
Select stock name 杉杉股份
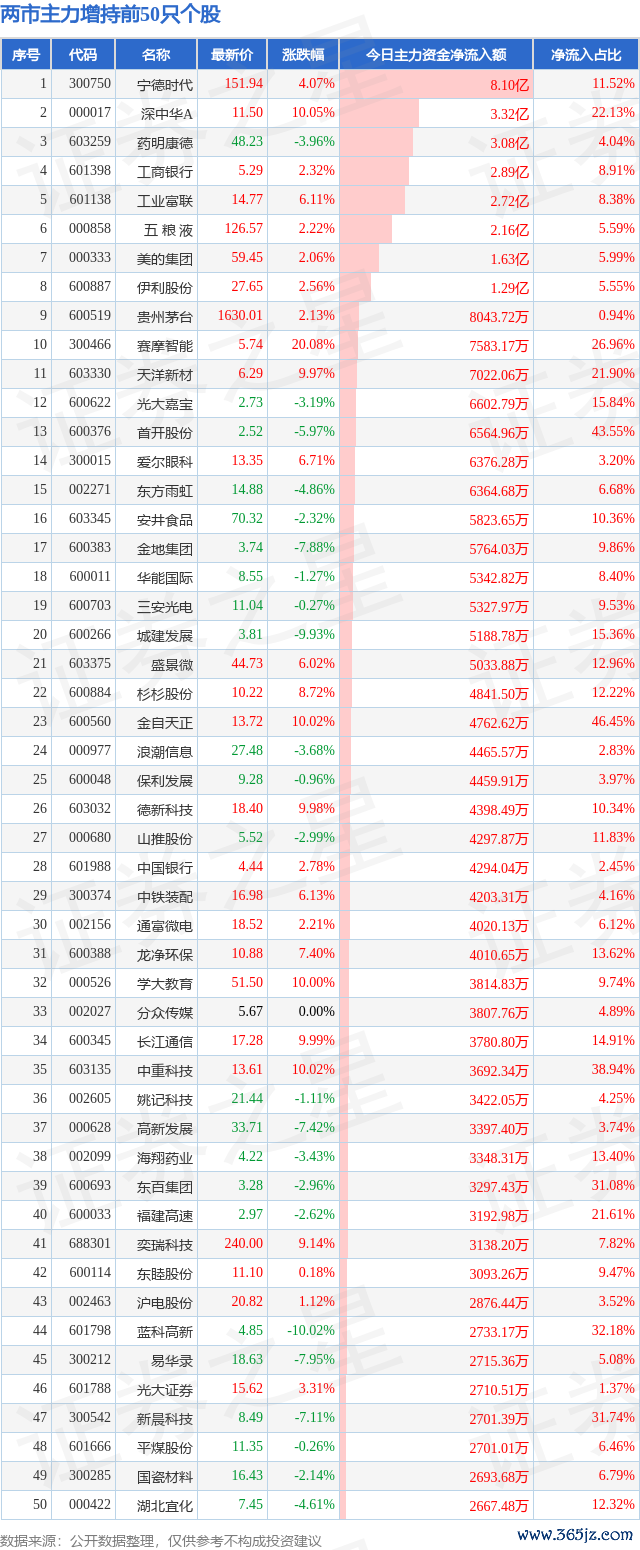pos(165,694)
